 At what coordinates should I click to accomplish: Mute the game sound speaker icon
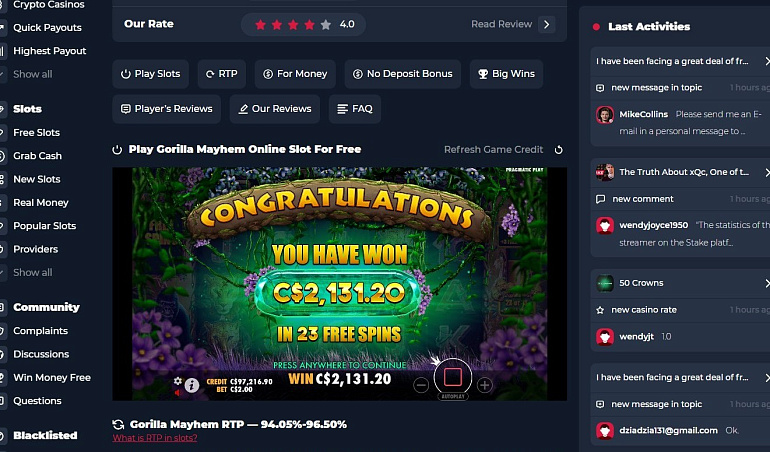[177, 393]
